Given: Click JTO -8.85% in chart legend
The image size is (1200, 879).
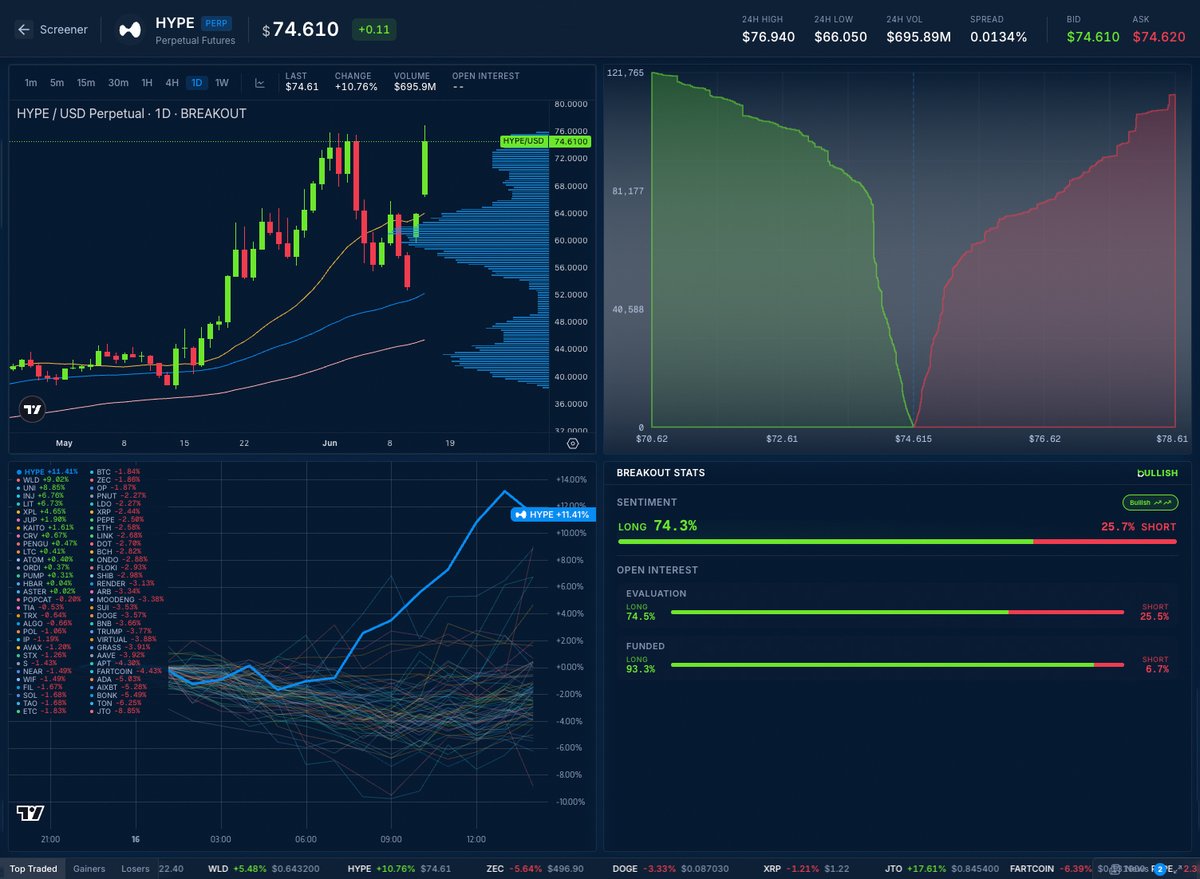Looking at the screenshot, I should (x=115, y=711).
